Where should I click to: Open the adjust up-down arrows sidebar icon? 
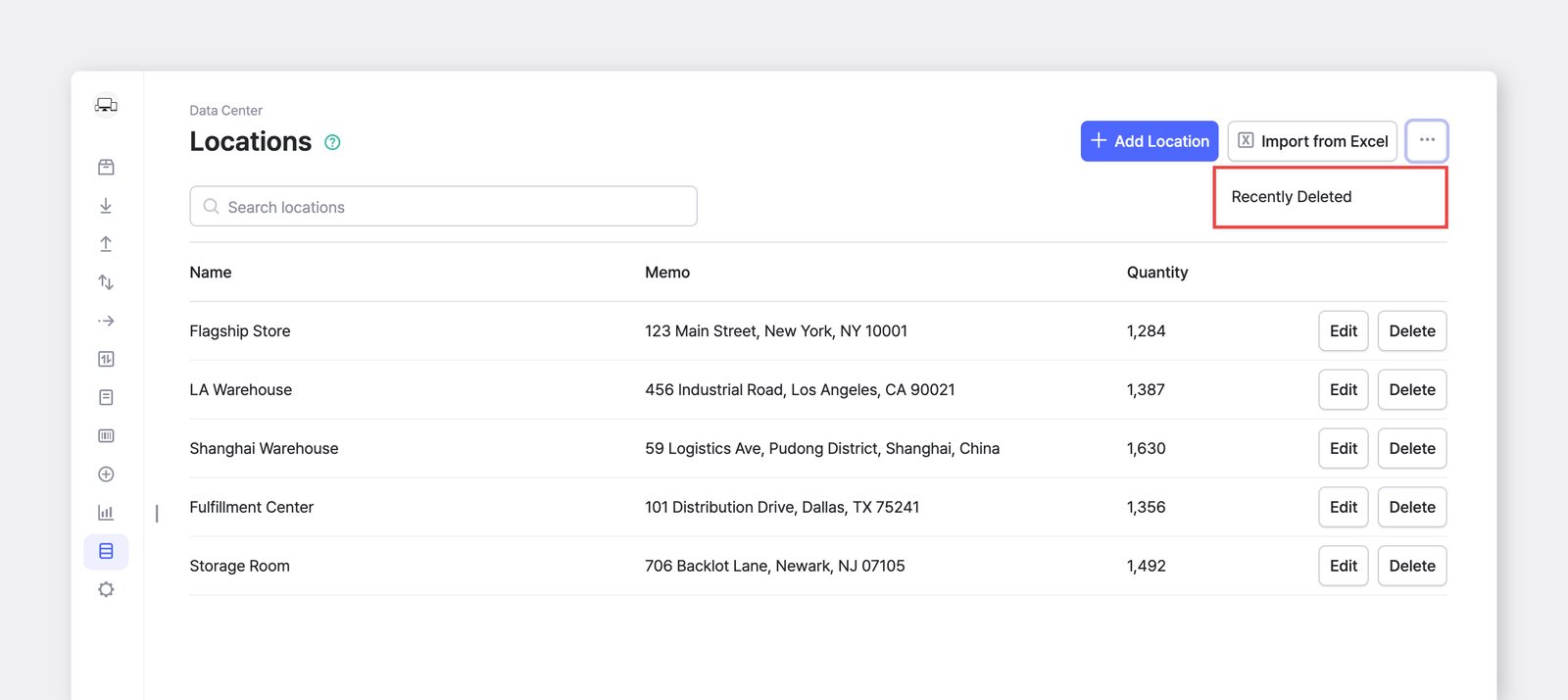coord(106,282)
